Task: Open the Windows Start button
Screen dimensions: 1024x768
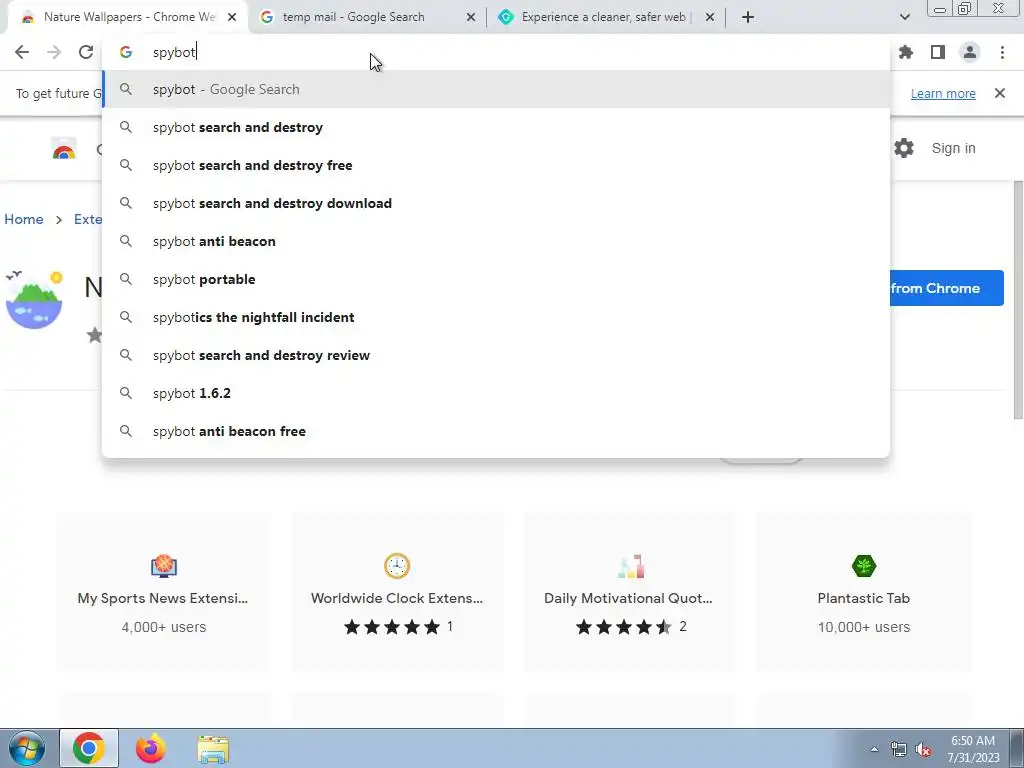Action: (26, 748)
